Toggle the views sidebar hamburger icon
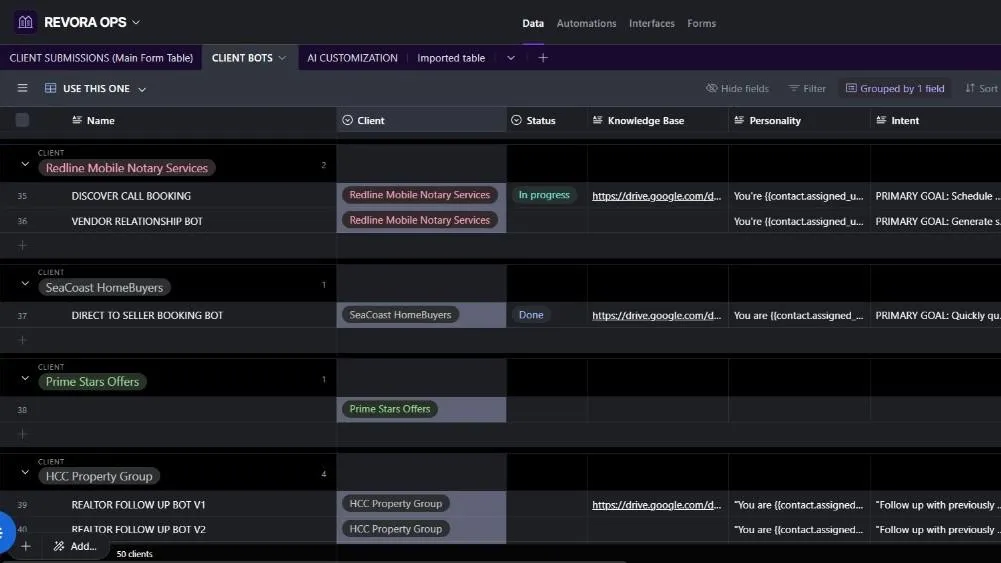 click(x=22, y=88)
